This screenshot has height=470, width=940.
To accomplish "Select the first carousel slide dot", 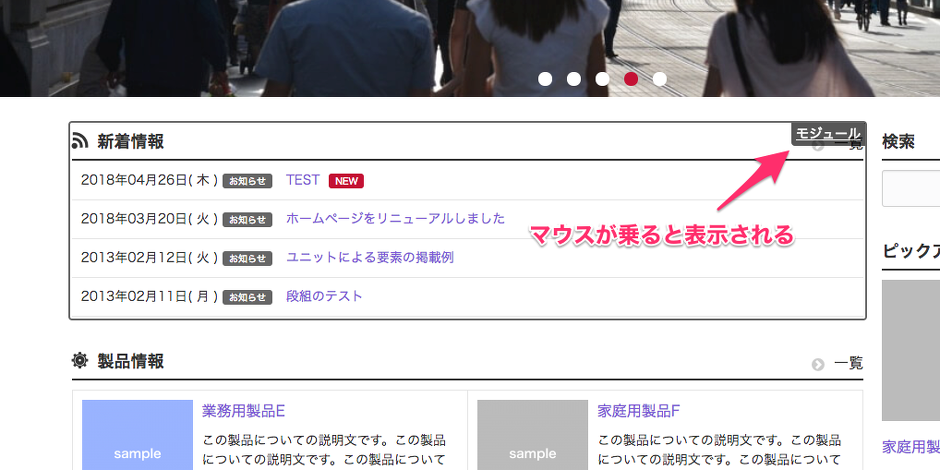I will click(x=545, y=79).
